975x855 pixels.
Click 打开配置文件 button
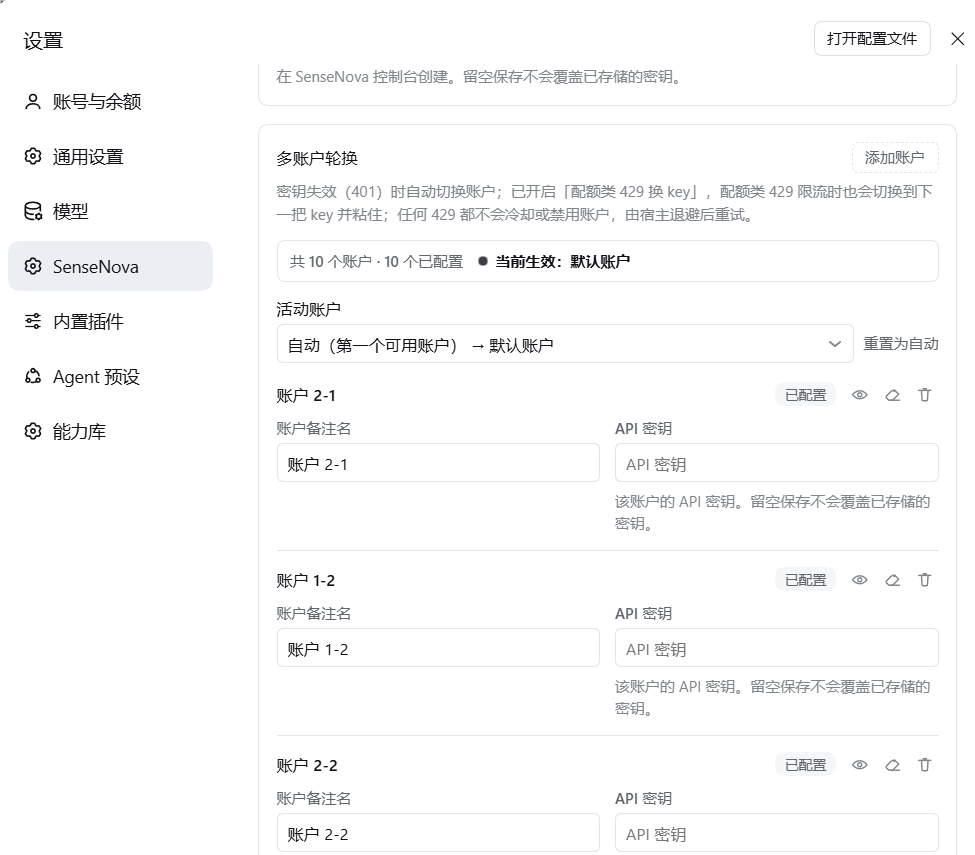872,39
